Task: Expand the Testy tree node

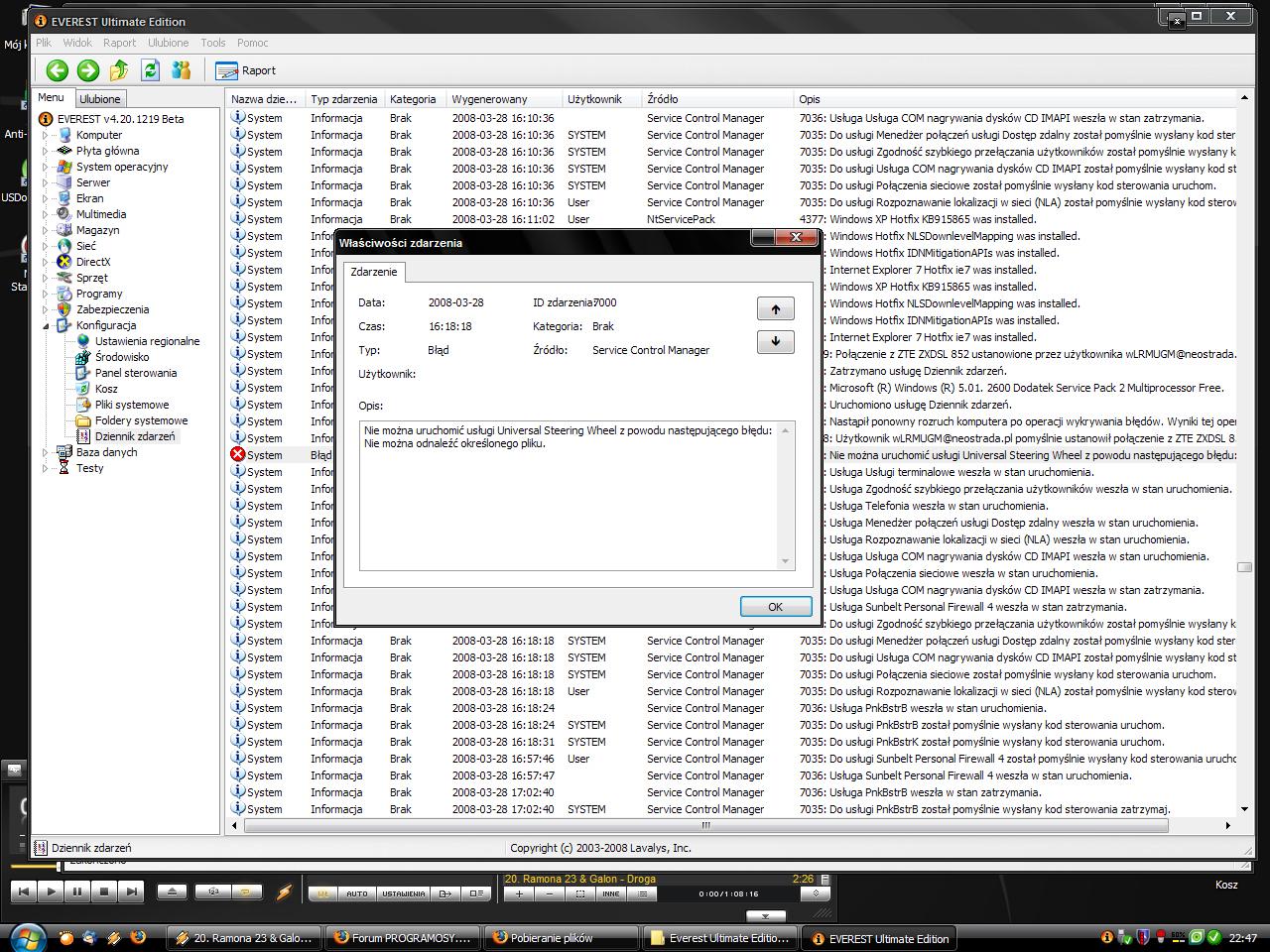Action: [x=46, y=468]
